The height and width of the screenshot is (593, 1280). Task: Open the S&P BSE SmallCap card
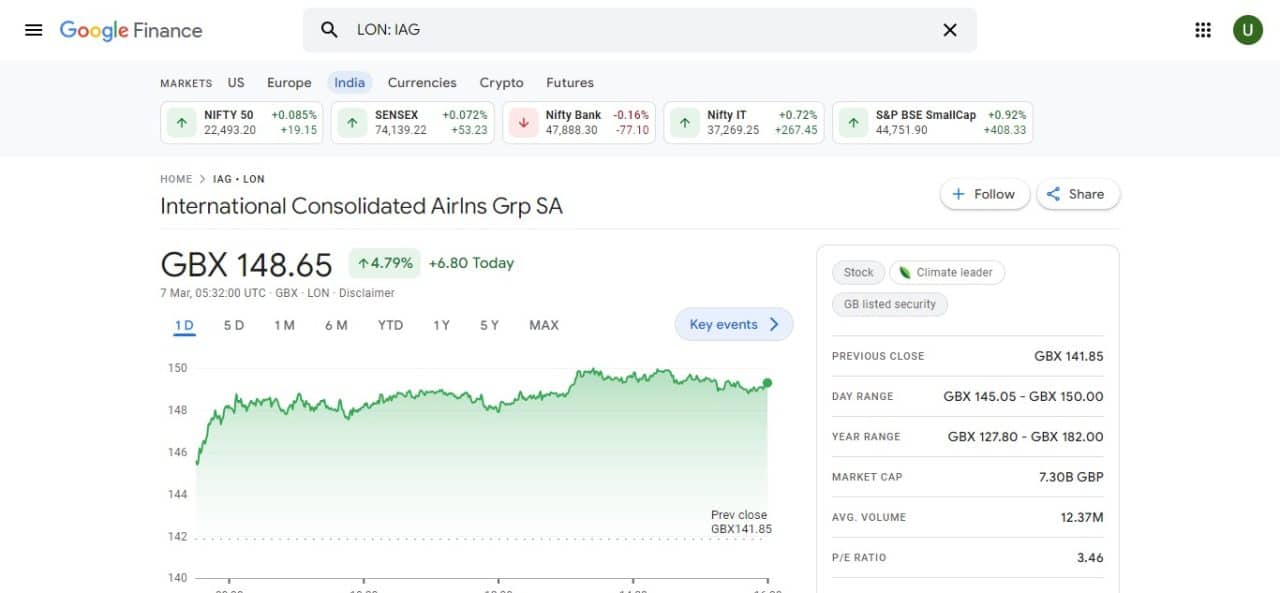pyautogui.click(x=933, y=123)
